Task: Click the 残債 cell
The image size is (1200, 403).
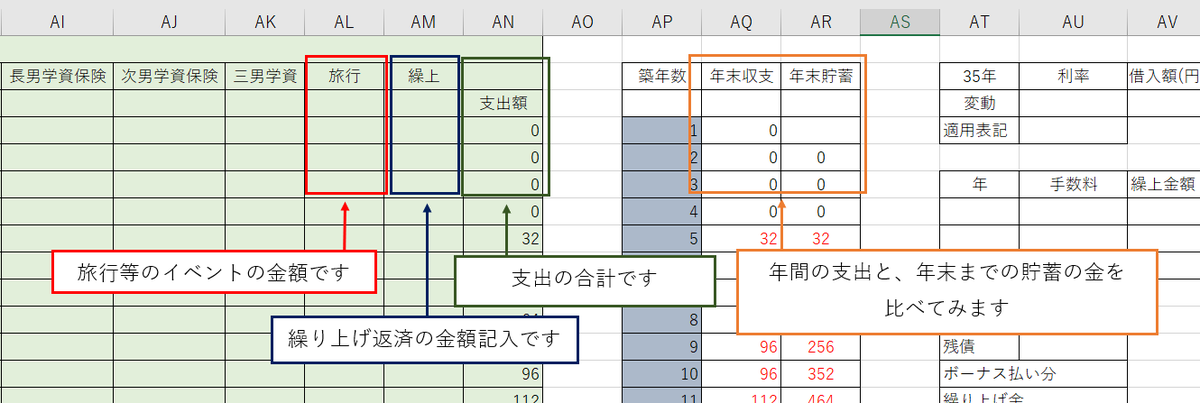Action: coord(980,347)
